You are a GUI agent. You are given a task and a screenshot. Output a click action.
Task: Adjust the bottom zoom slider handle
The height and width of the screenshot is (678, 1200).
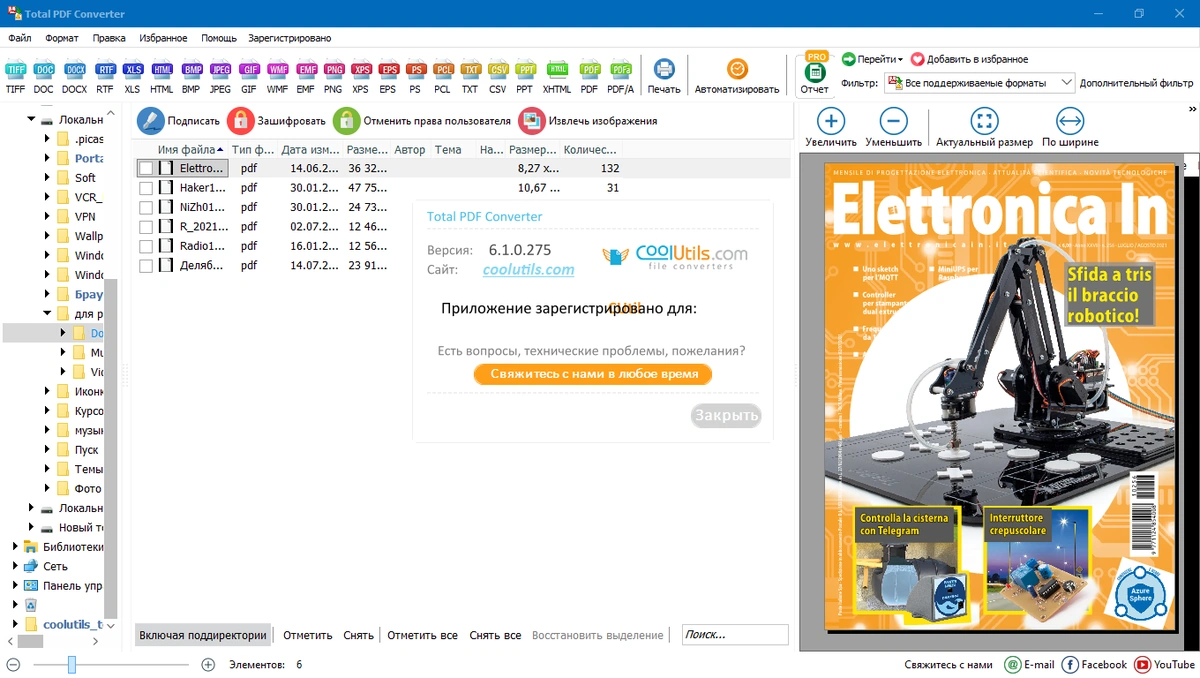coord(72,664)
